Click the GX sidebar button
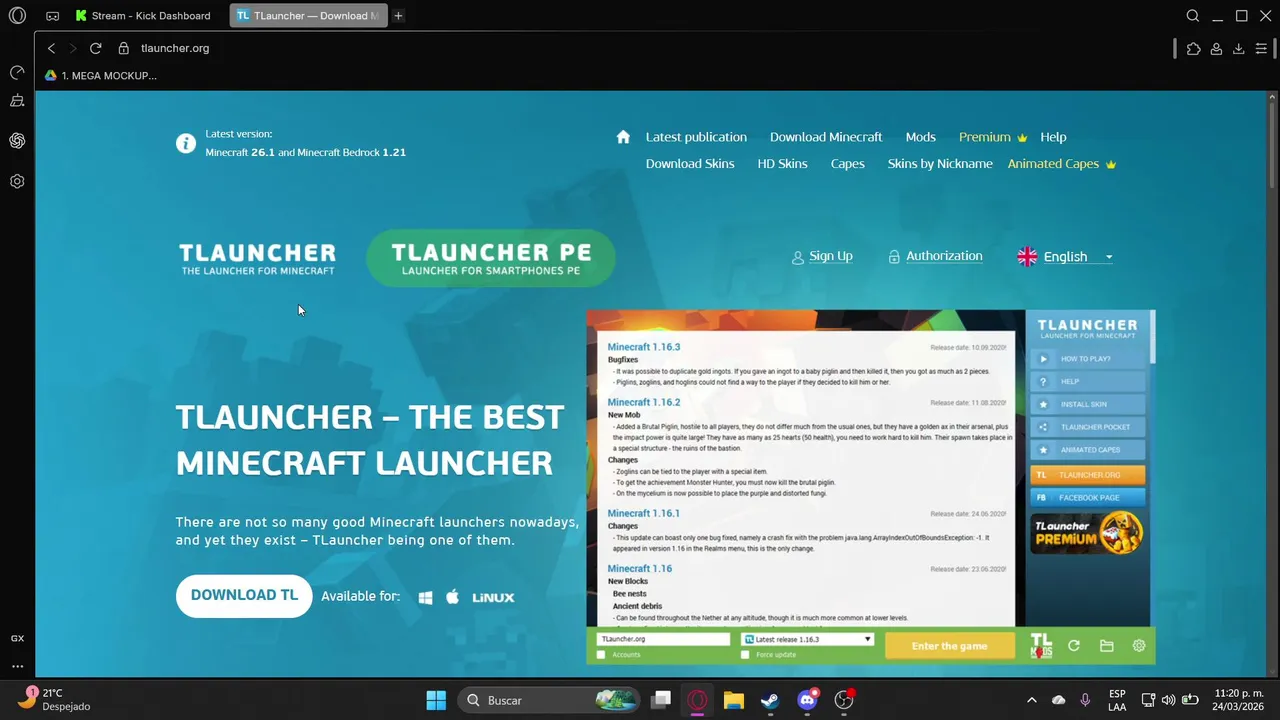Screen dimensions: 1280x720 tap(17, 638)
